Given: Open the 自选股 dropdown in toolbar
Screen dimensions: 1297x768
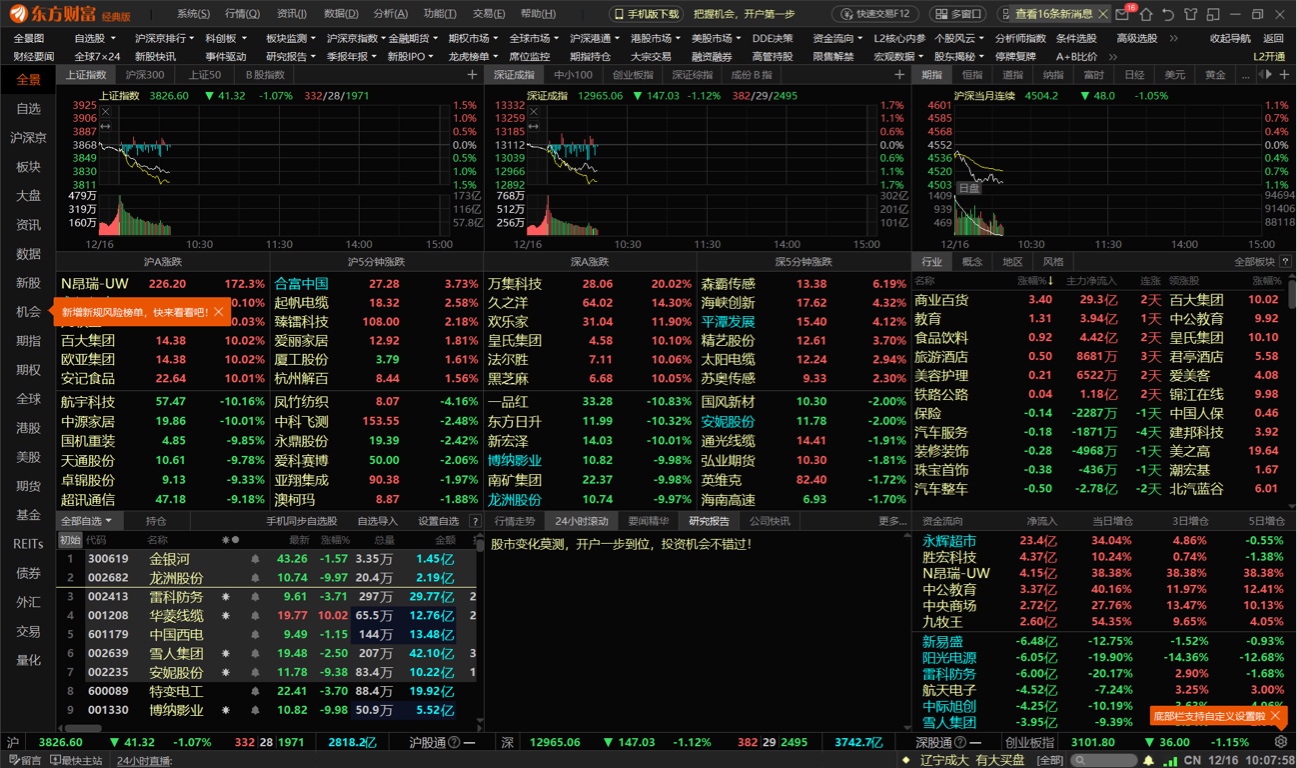Looking at the screenshot, I should (x=96, y=38).
